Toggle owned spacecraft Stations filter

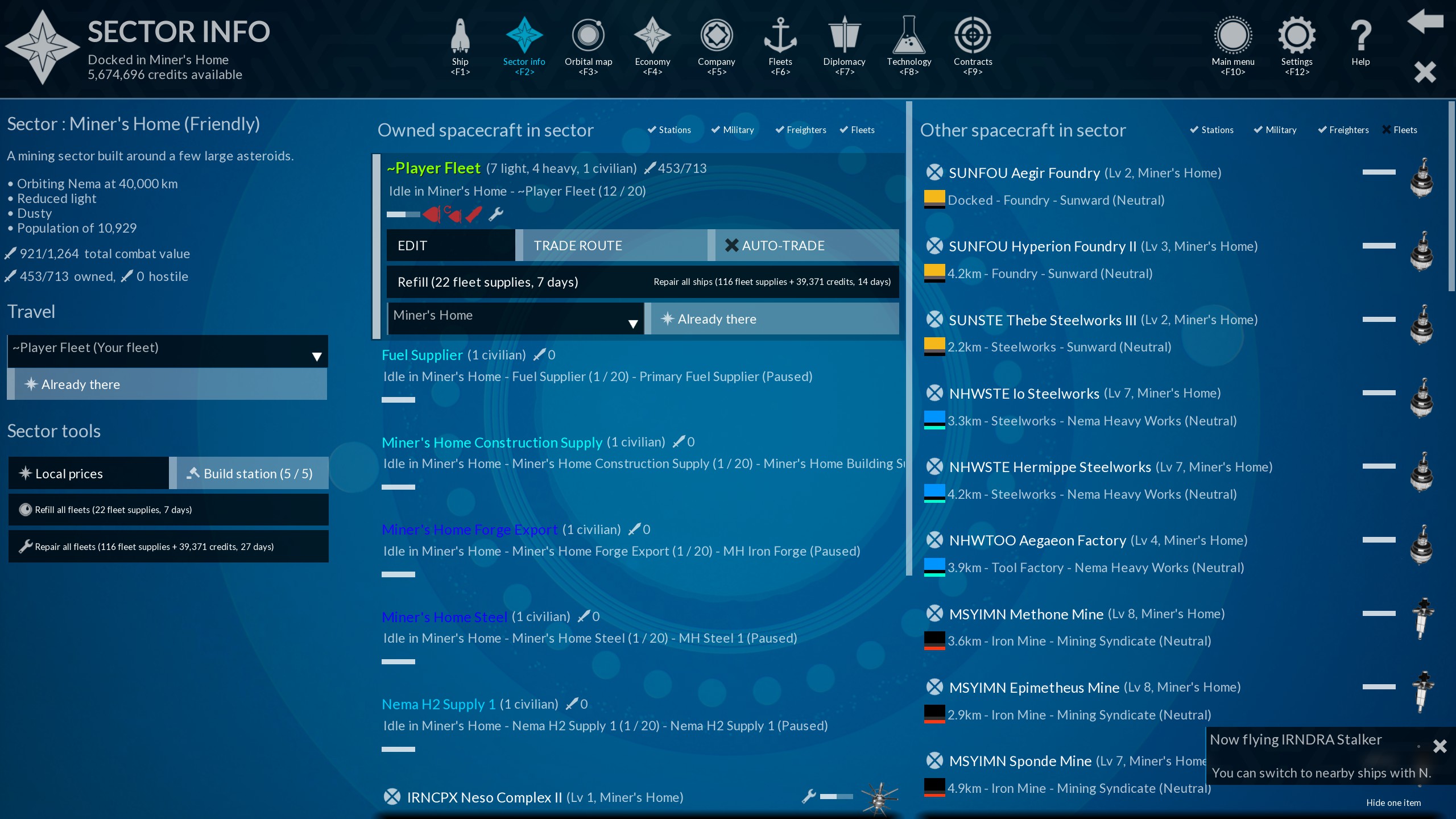669,130
